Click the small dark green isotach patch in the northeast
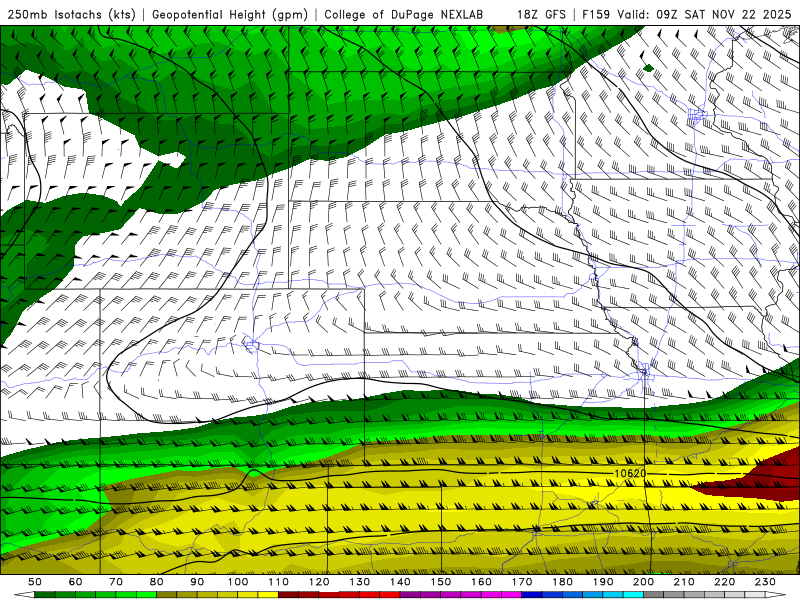The width and height of the screenshot is (800, 600). point(648,68)
